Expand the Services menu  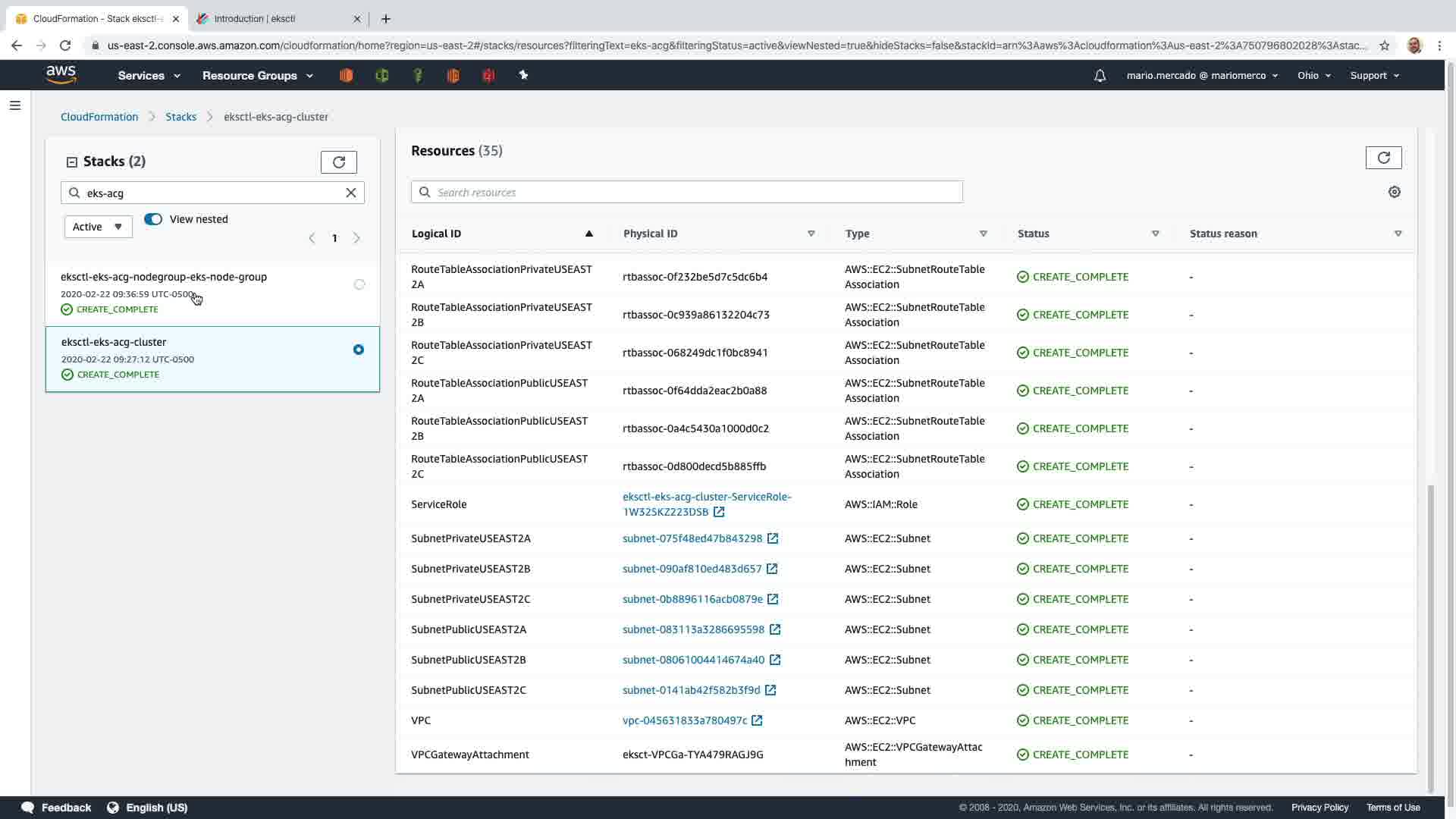coord(149,76)
